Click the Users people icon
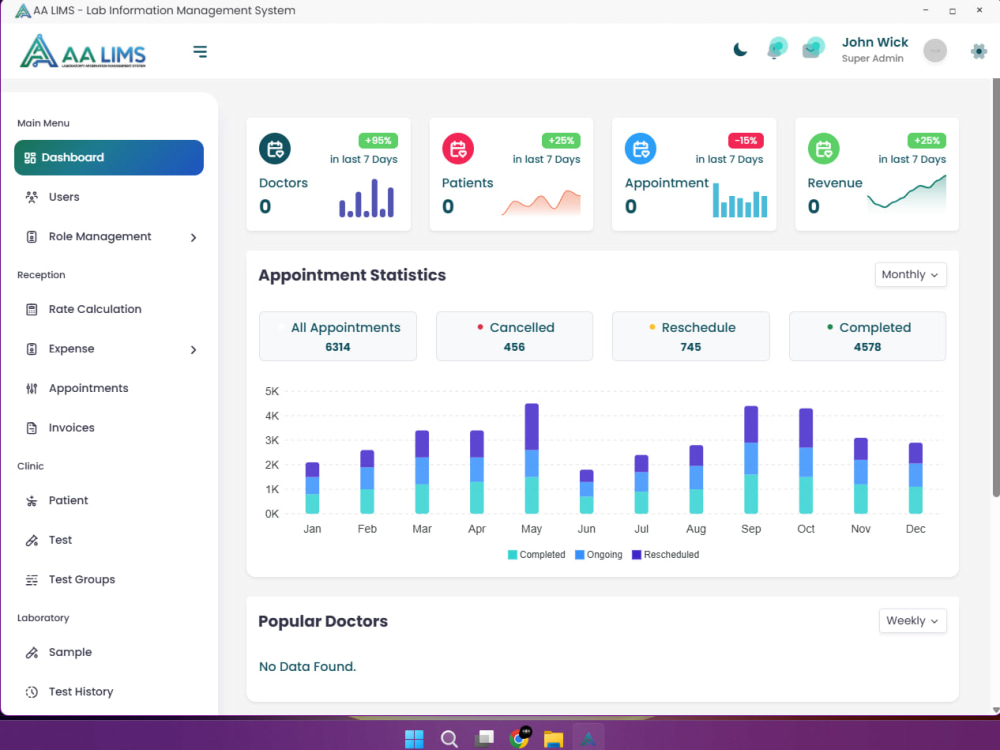Image resolution: width=1000 pixels, height=750 pixels. coord(31,197)
